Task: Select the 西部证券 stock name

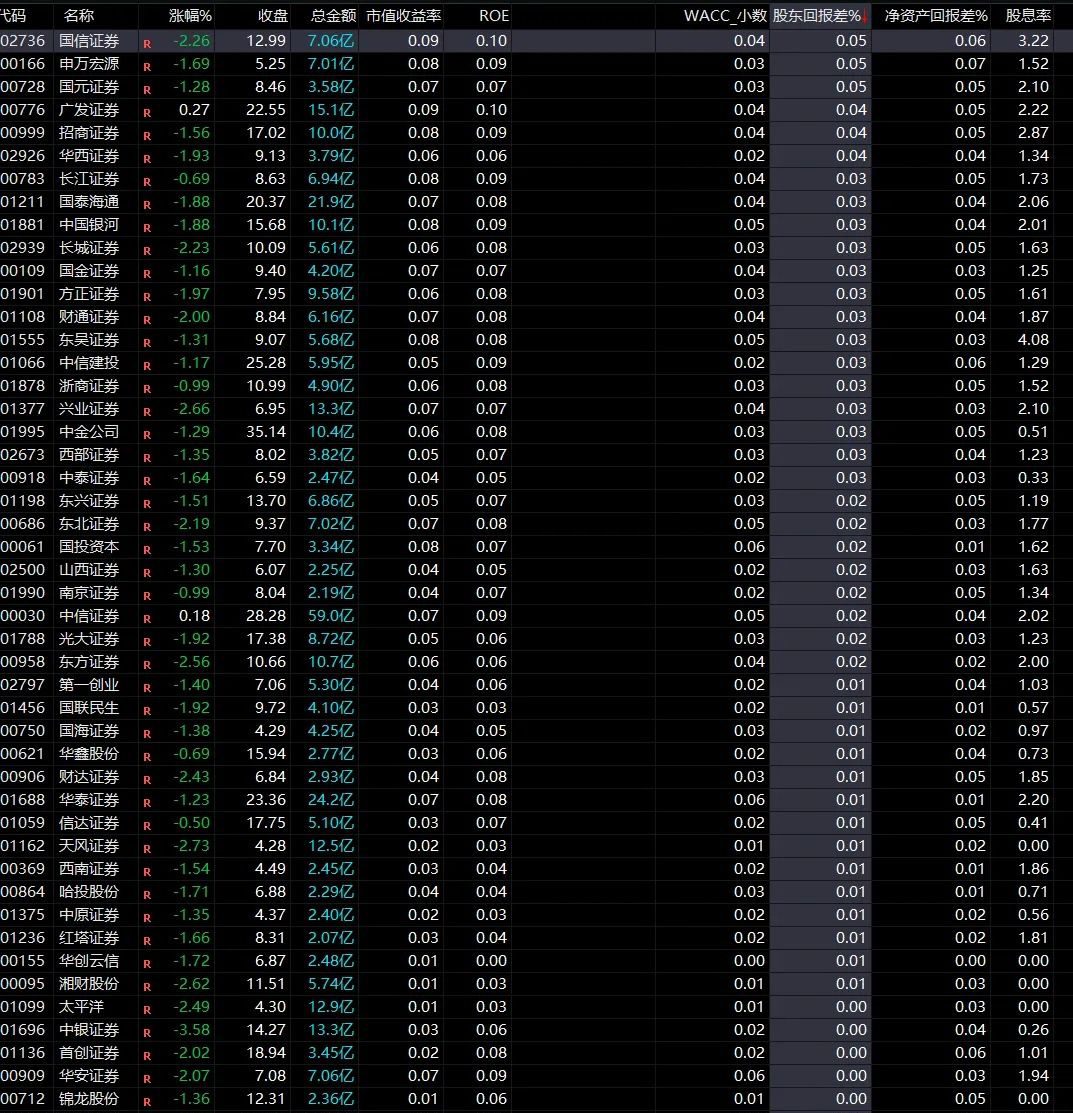Action: (x=89, y=455)
